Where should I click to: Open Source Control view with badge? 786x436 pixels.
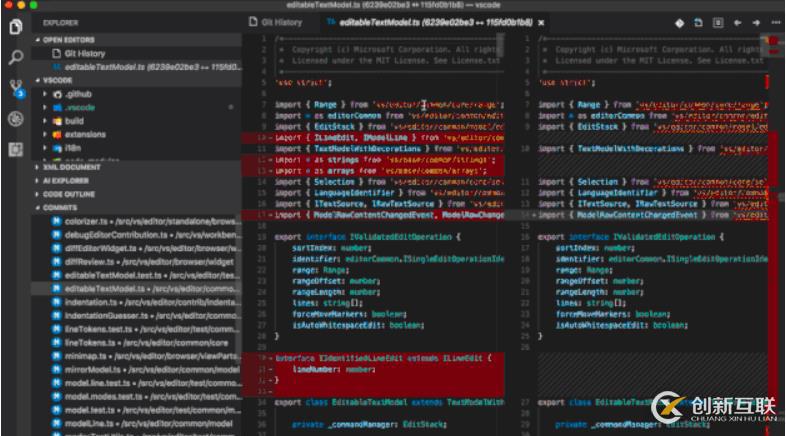point(17,89)
